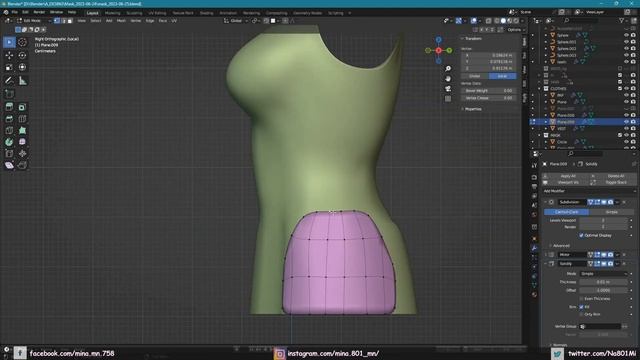
Task: Select the Measure tool
Action: pyautogui.click(x=22, y=81)
